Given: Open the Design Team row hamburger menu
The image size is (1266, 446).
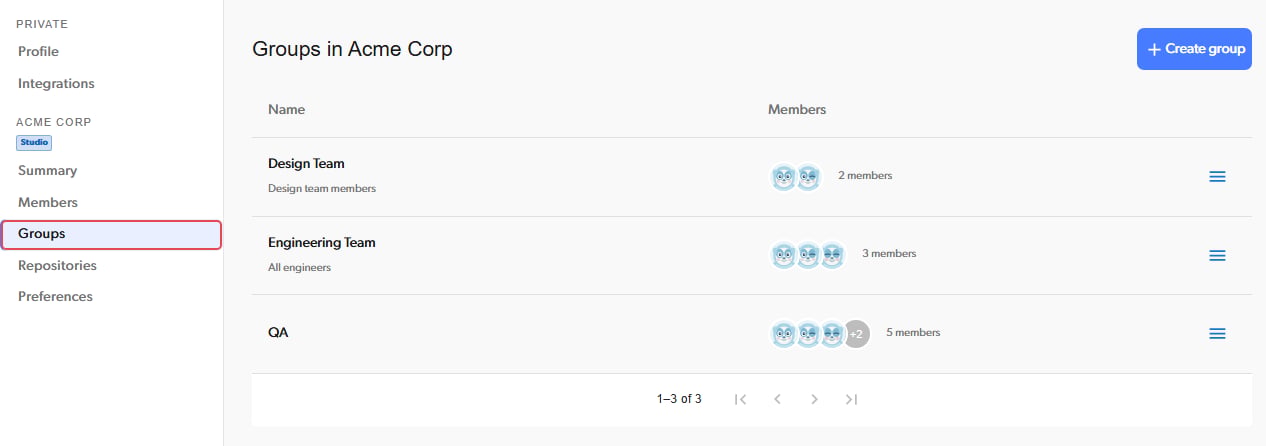Looking at the screenshot, I should coord(1217,177).
